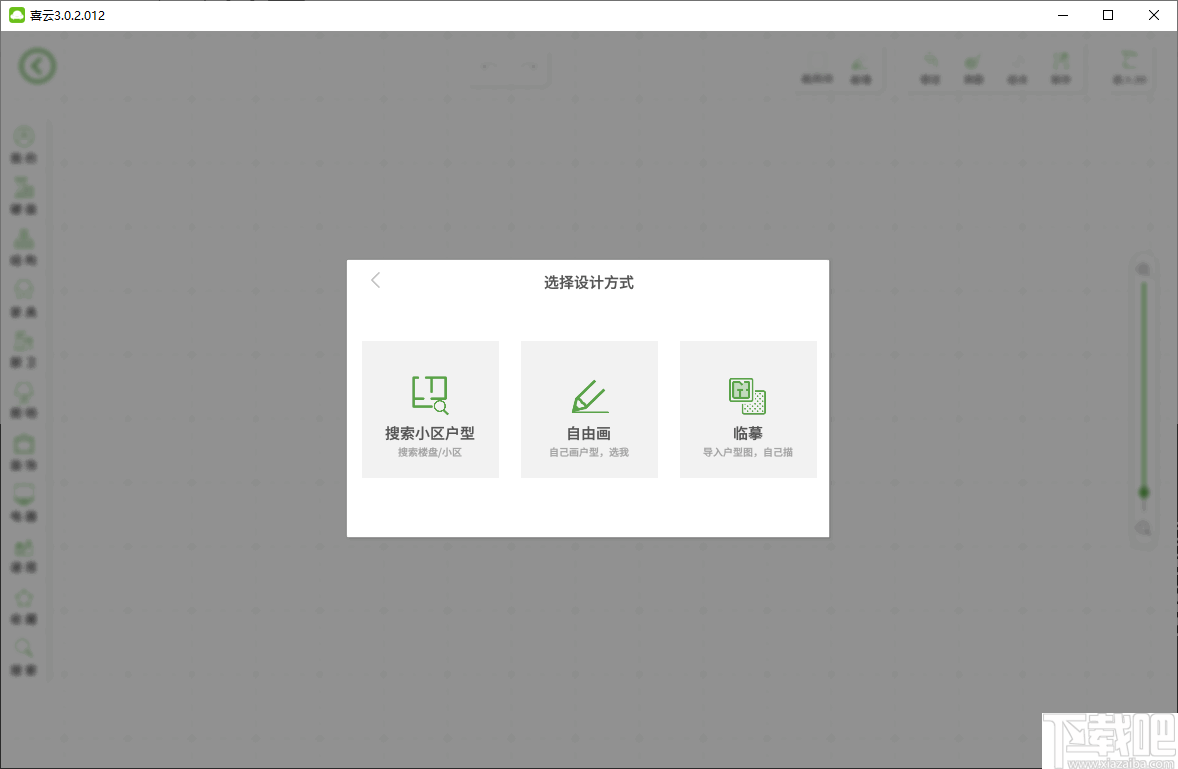Click the topmost tool icon in the left sidebar
The height and width of the screenshot is (769, 1178).
click(x=24, y=137)
